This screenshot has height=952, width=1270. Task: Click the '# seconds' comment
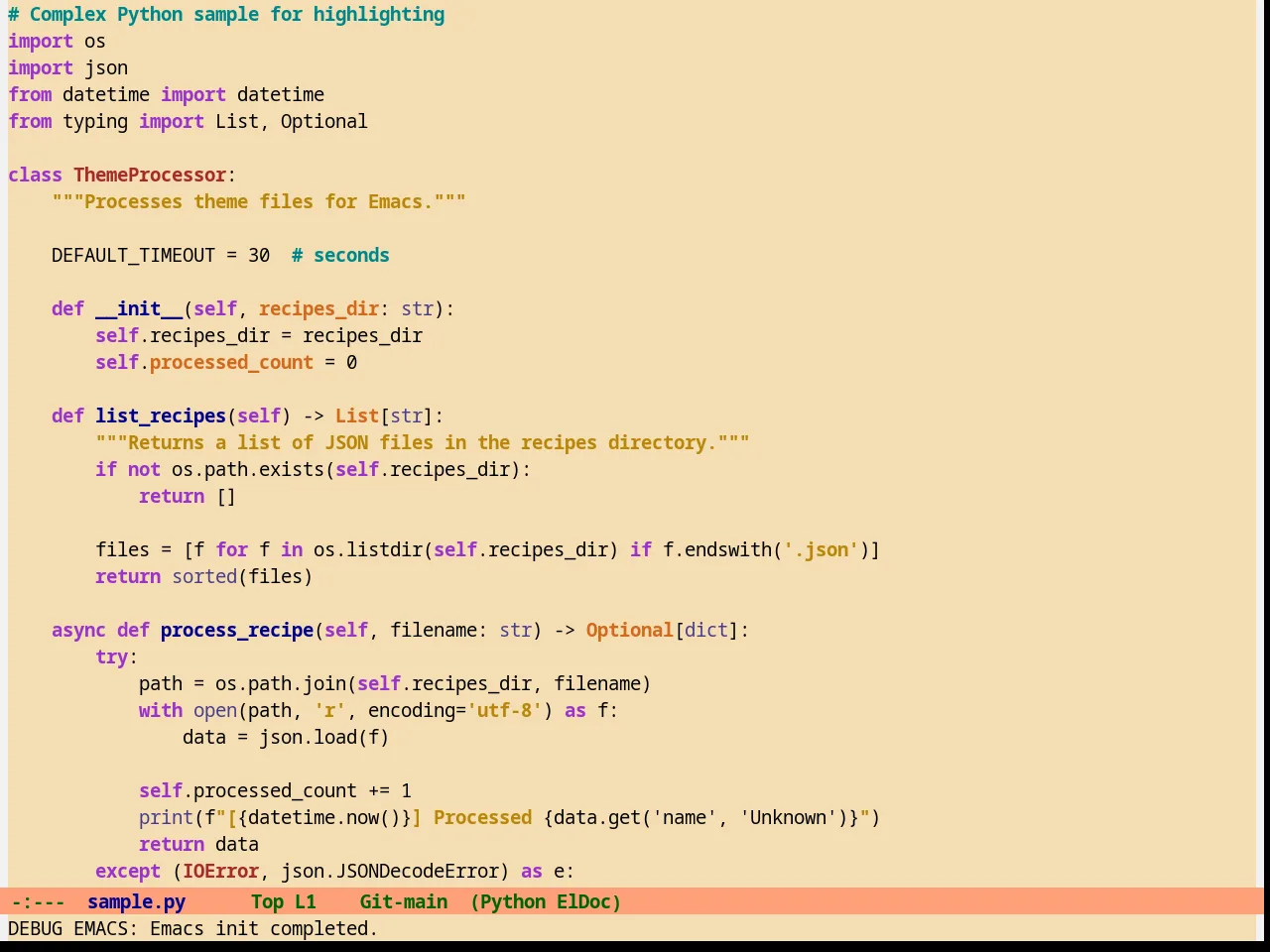coord(340,255)
